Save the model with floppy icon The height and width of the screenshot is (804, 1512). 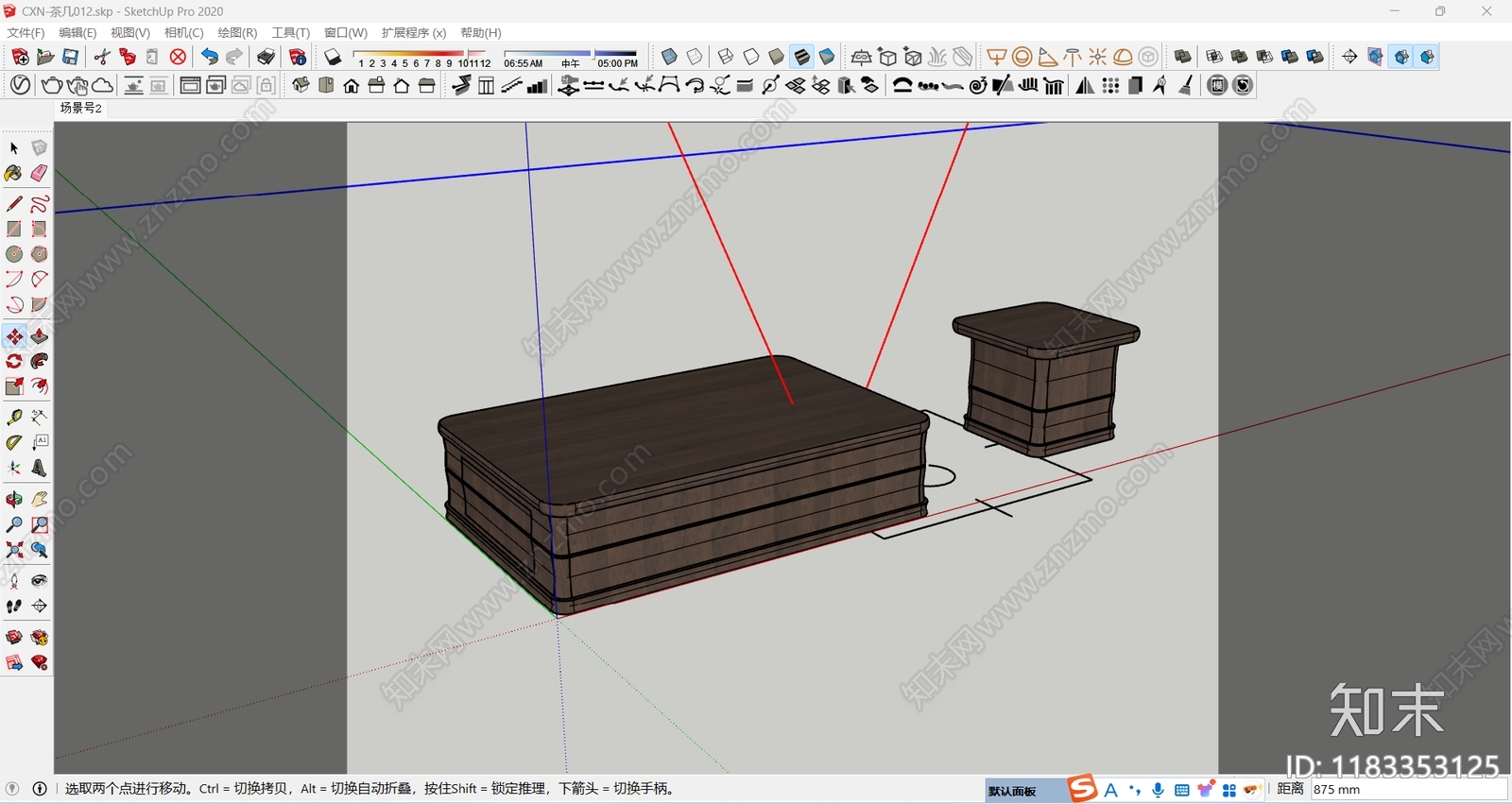click(70, 57)
